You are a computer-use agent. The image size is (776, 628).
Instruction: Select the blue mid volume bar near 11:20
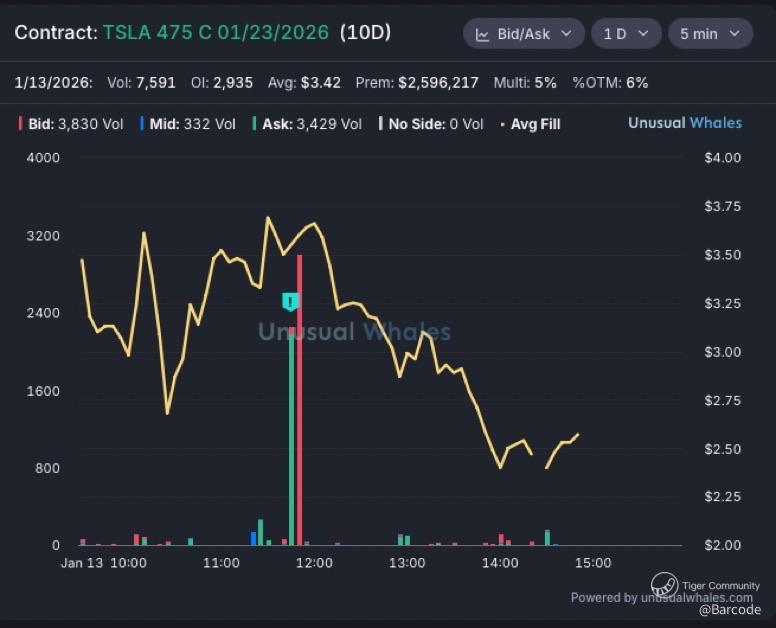[x=253, y=538]
